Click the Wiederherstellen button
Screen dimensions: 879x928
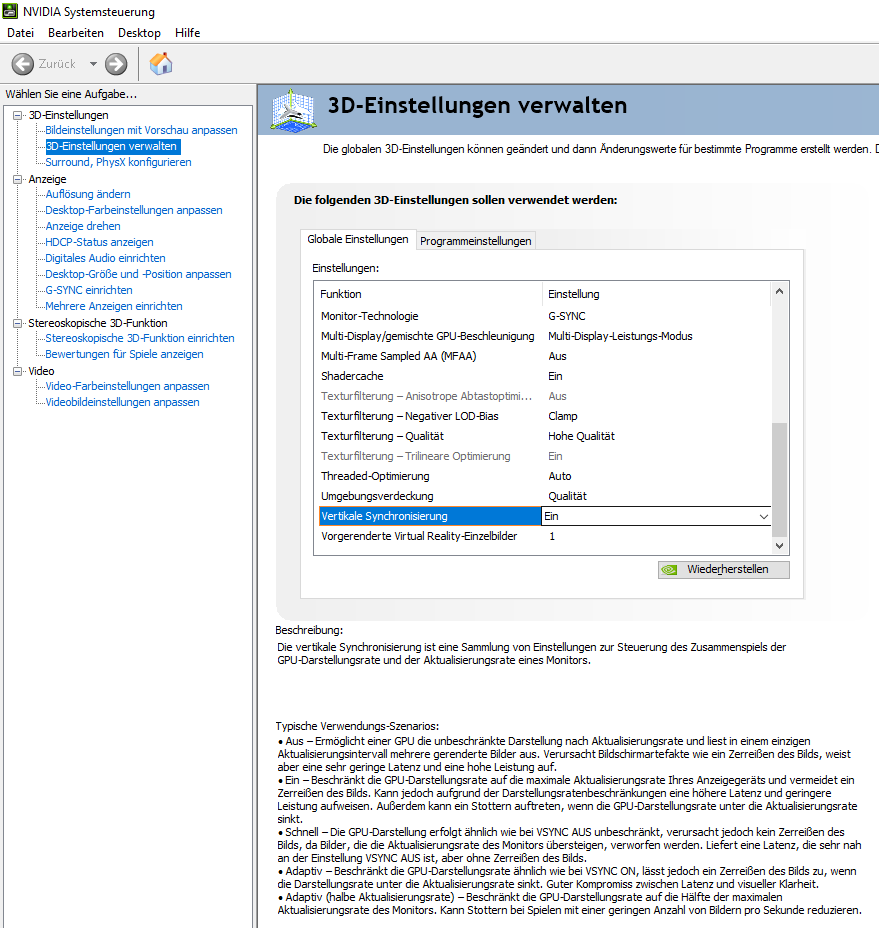(x=723, y=569)
